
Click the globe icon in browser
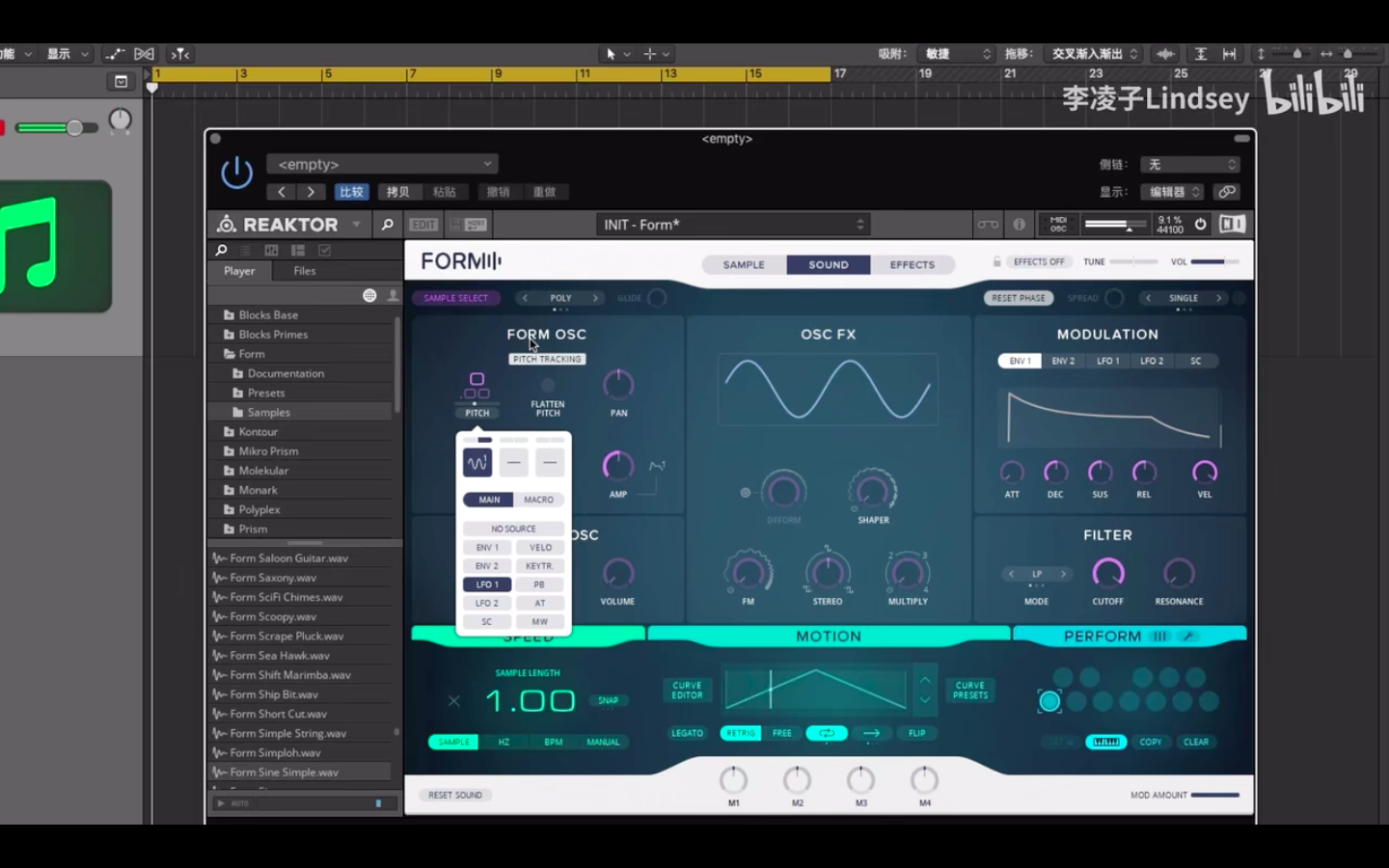tap(369, 295)
